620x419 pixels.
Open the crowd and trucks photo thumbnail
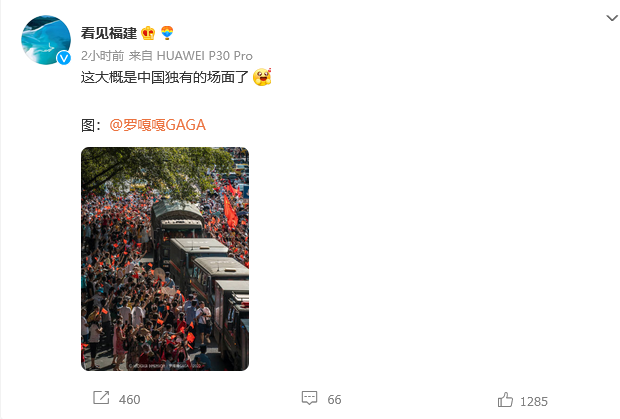click(x=165, y=259)
